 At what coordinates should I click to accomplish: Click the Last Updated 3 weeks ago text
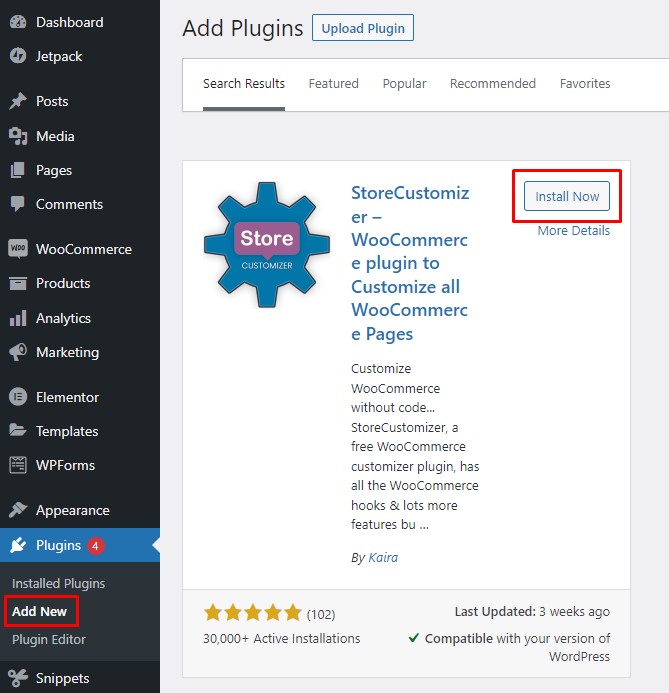pyautogui.click(x=532, y=612)
